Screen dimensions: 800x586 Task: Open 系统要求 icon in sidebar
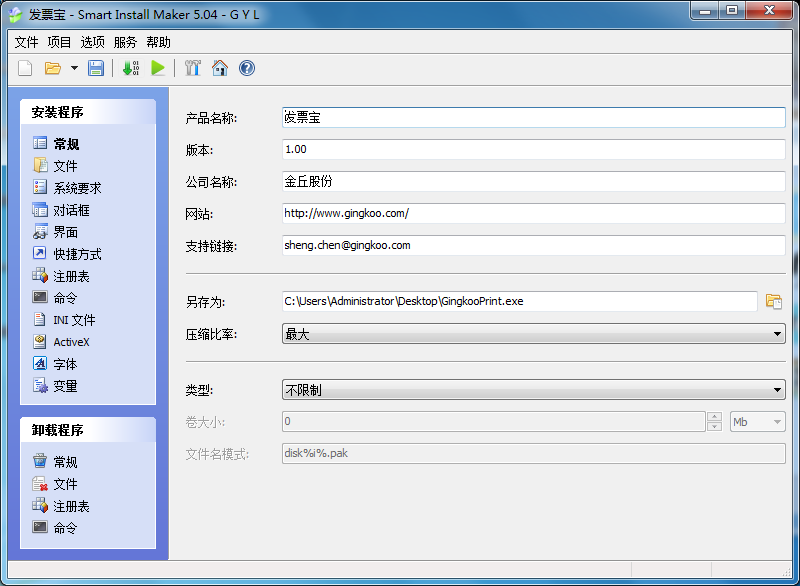click(40, 187)
